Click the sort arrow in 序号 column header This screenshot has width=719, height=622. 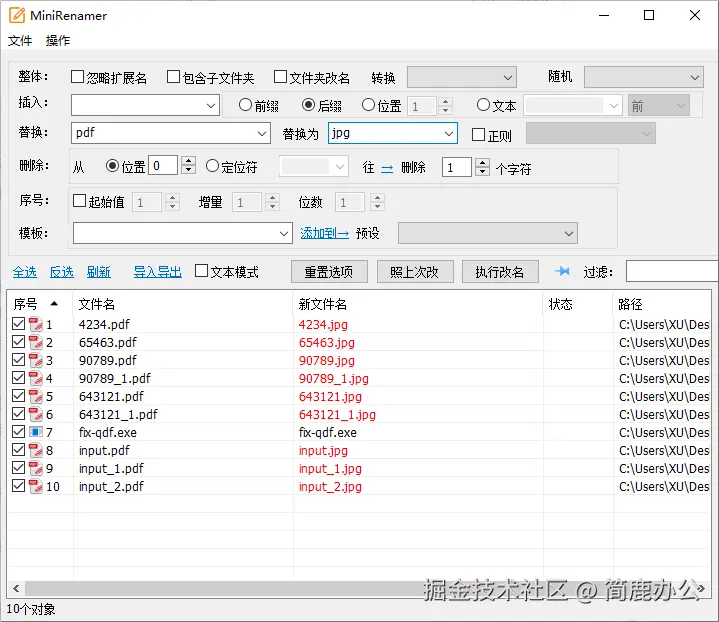54,303
